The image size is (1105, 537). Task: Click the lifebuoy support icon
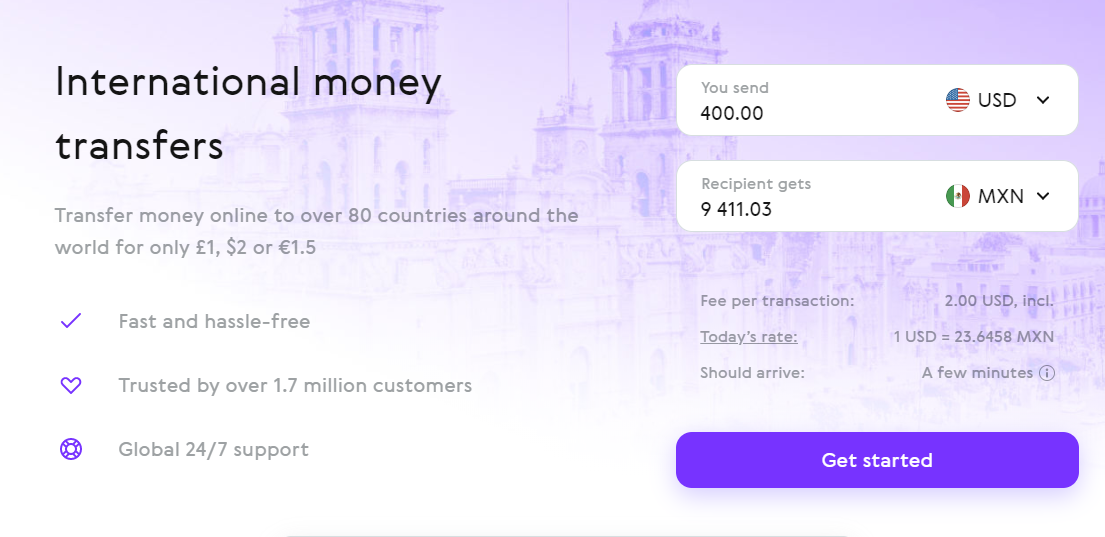point(71,449)
